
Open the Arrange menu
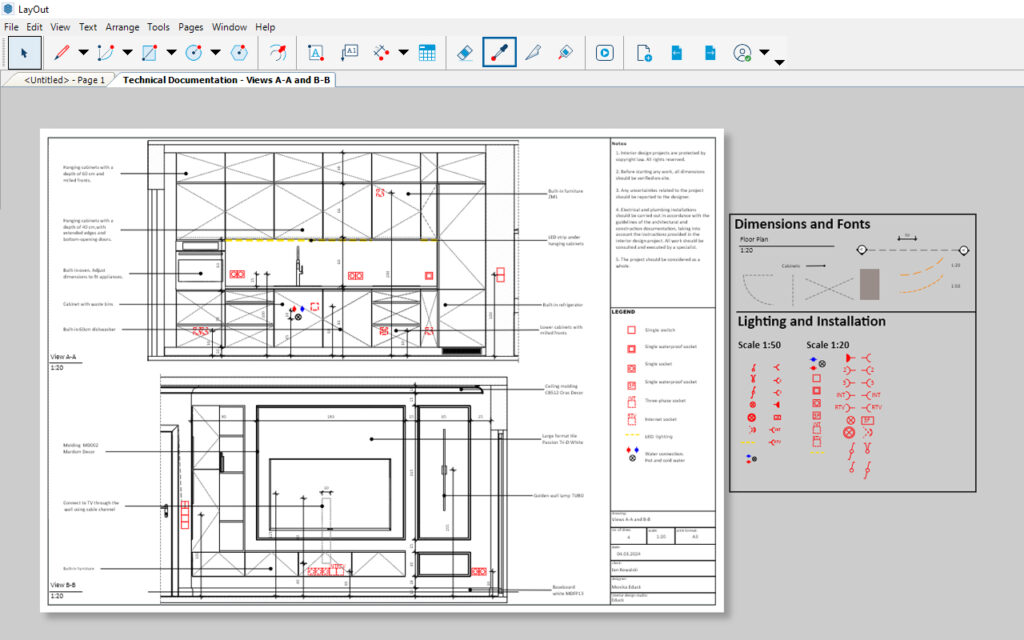122,27
